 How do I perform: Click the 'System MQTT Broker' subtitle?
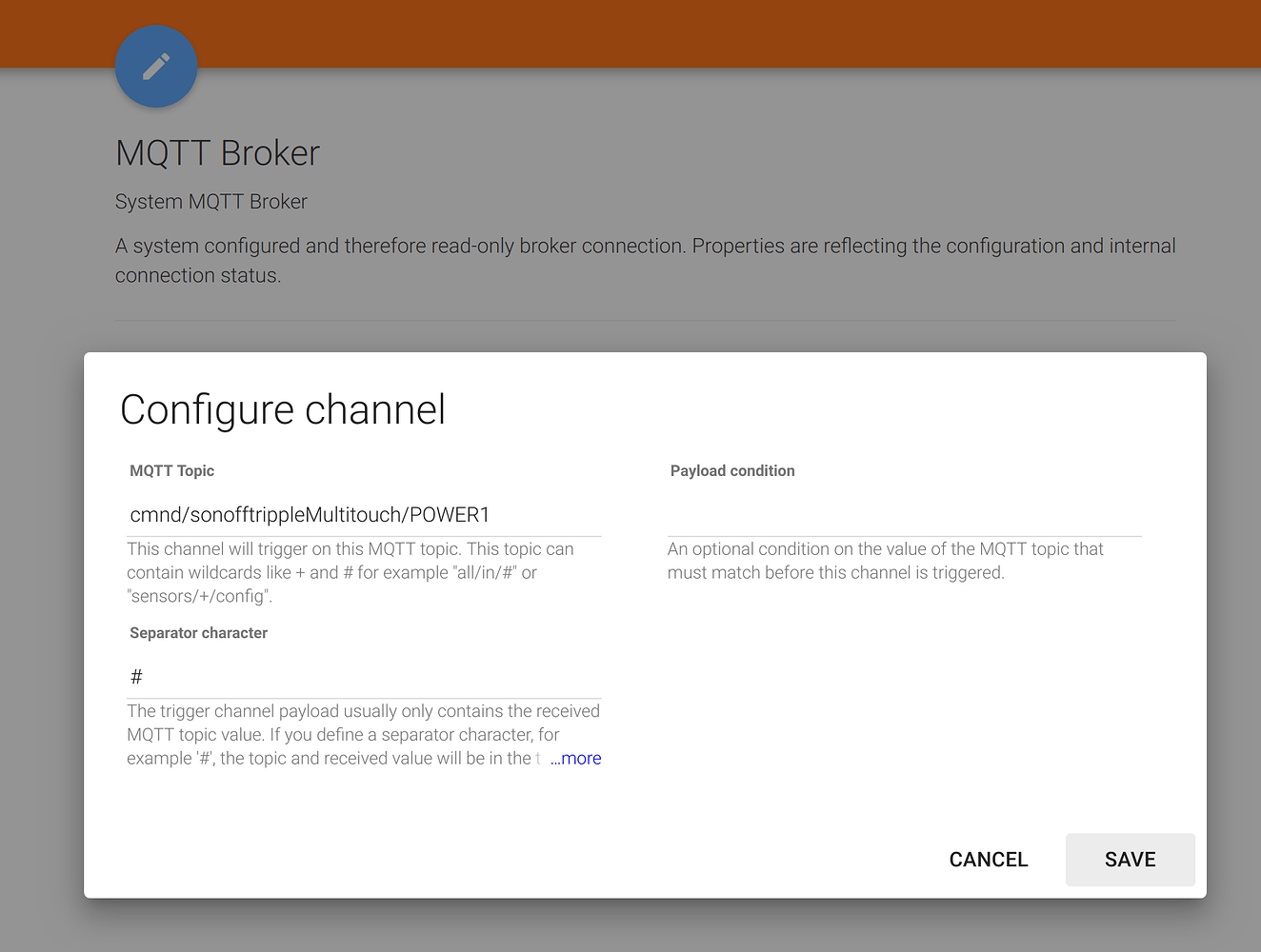click(210, 201)
